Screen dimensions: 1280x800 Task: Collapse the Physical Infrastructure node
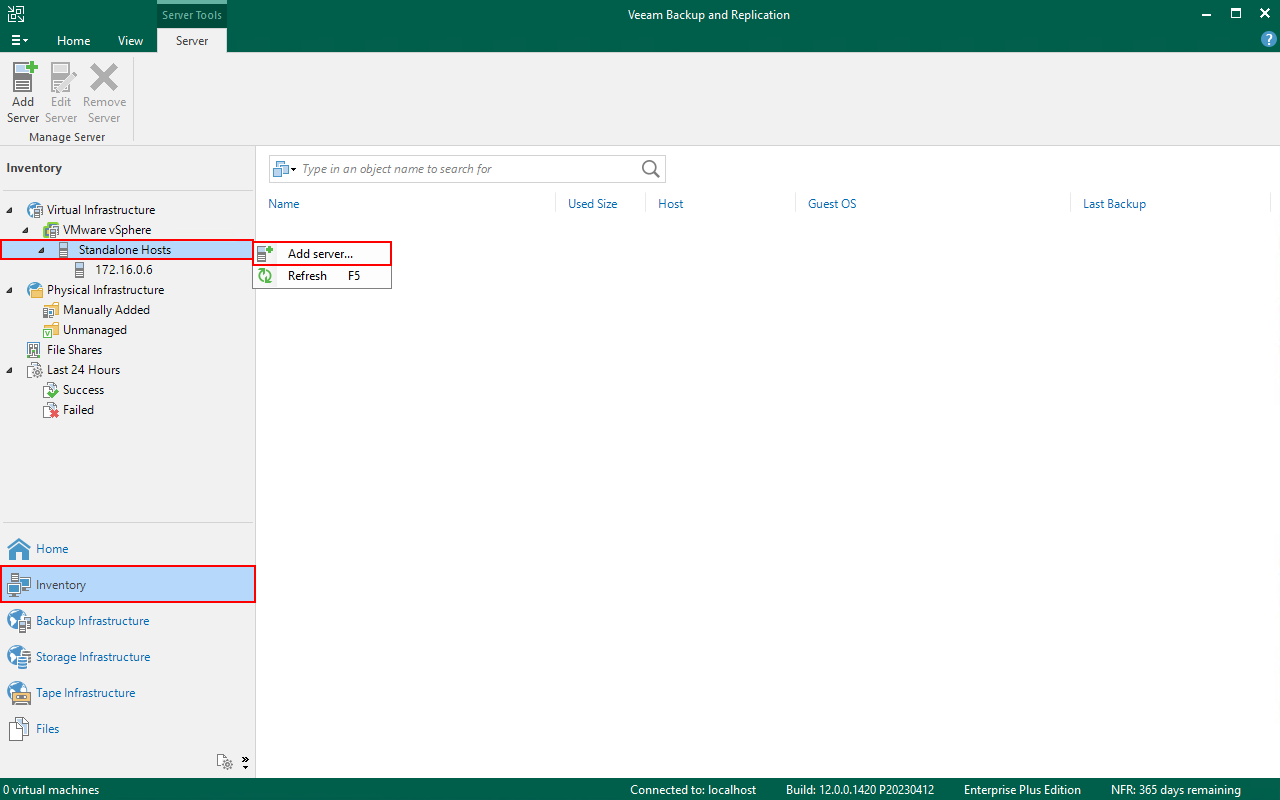tap(10, 290)
